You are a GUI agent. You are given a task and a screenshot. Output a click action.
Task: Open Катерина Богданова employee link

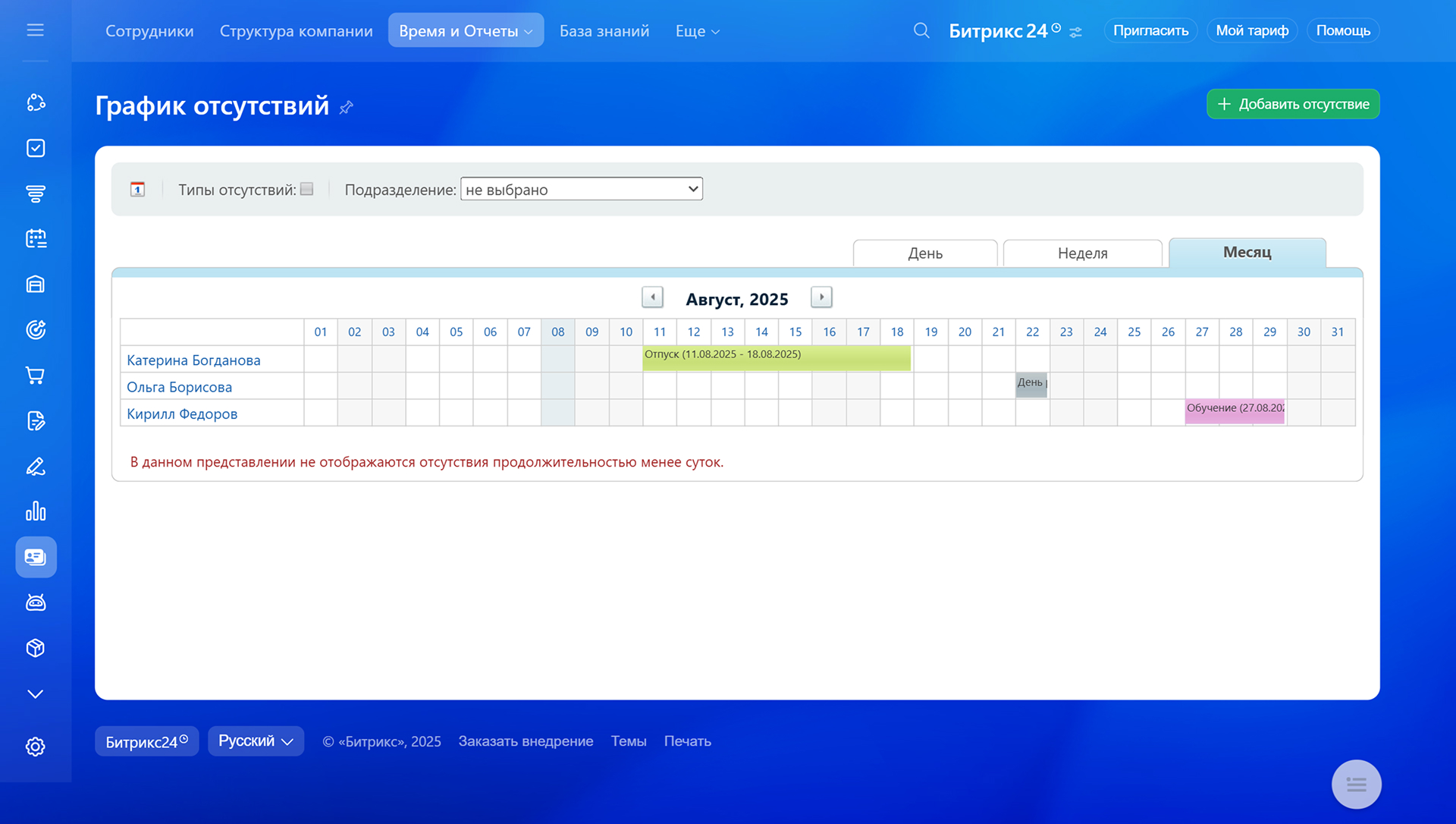pyautogui.click(x=193, y=360)
